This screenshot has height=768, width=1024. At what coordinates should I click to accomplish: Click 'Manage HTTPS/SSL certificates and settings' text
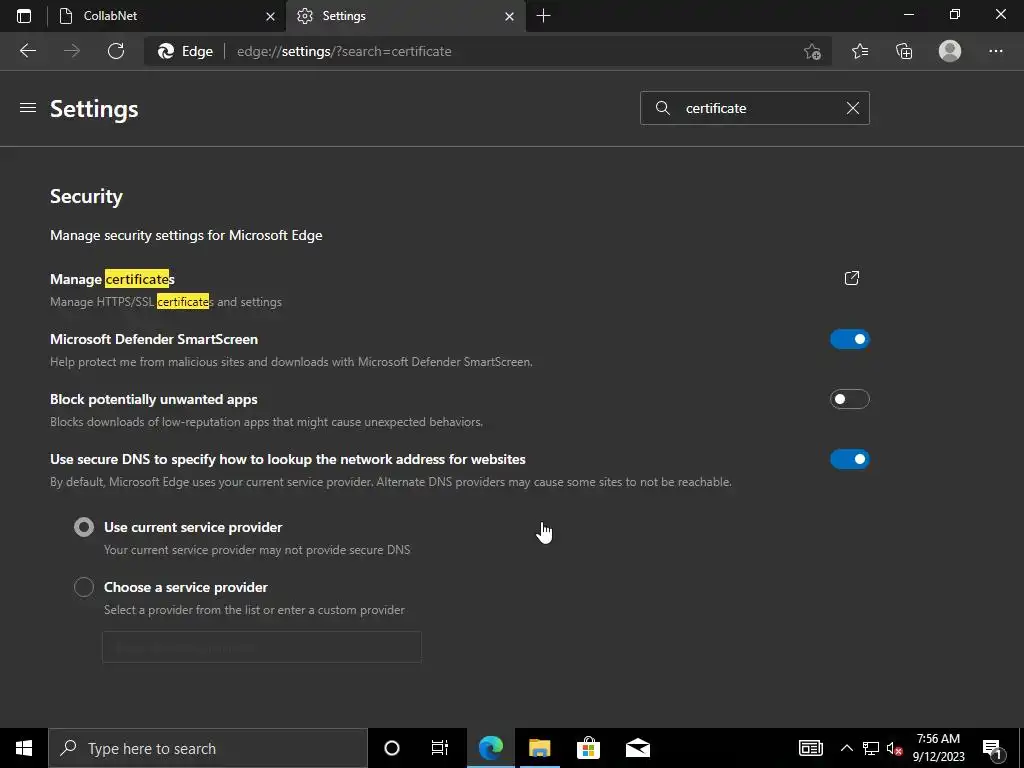tap(166, 302)
